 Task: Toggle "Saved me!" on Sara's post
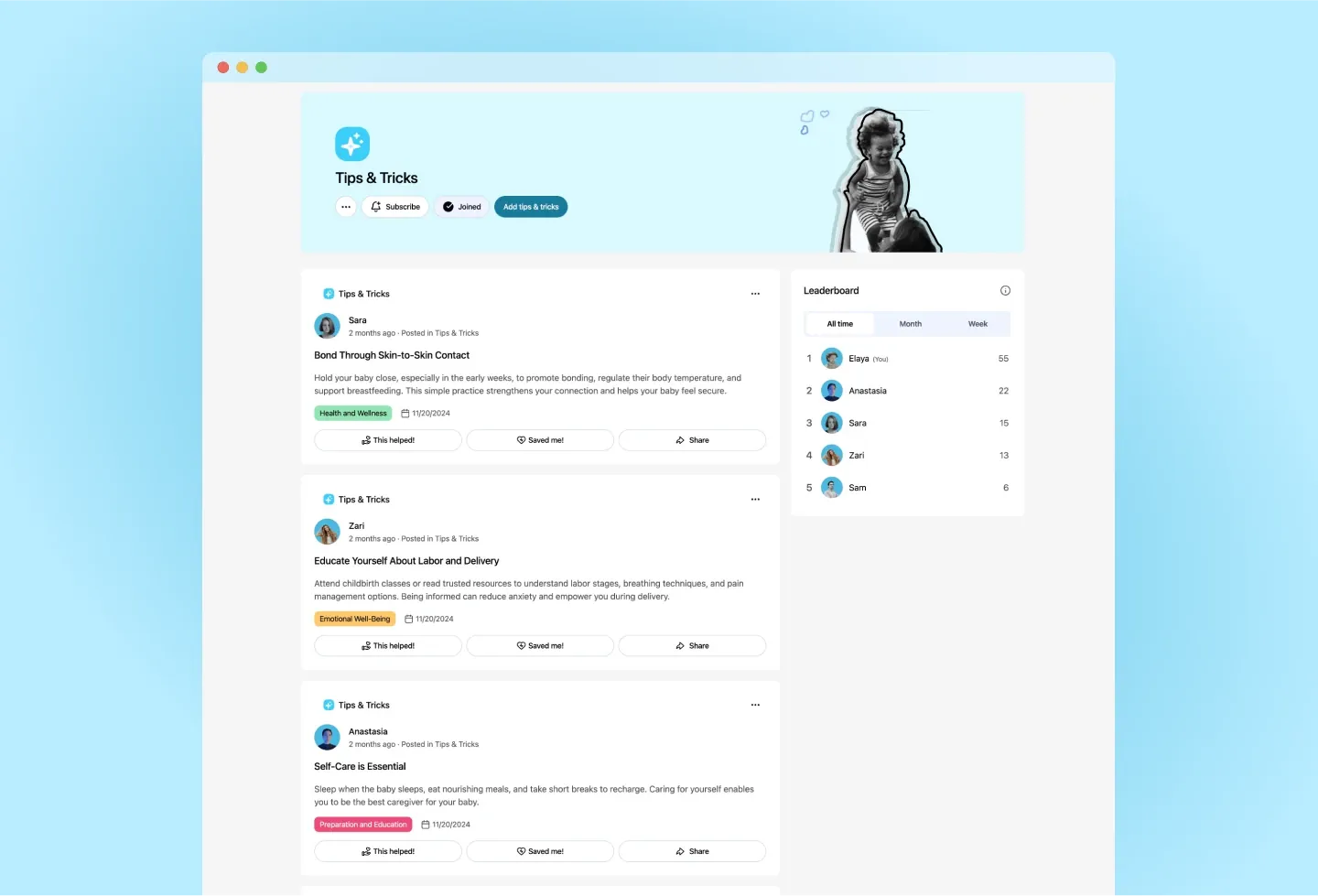540,440
